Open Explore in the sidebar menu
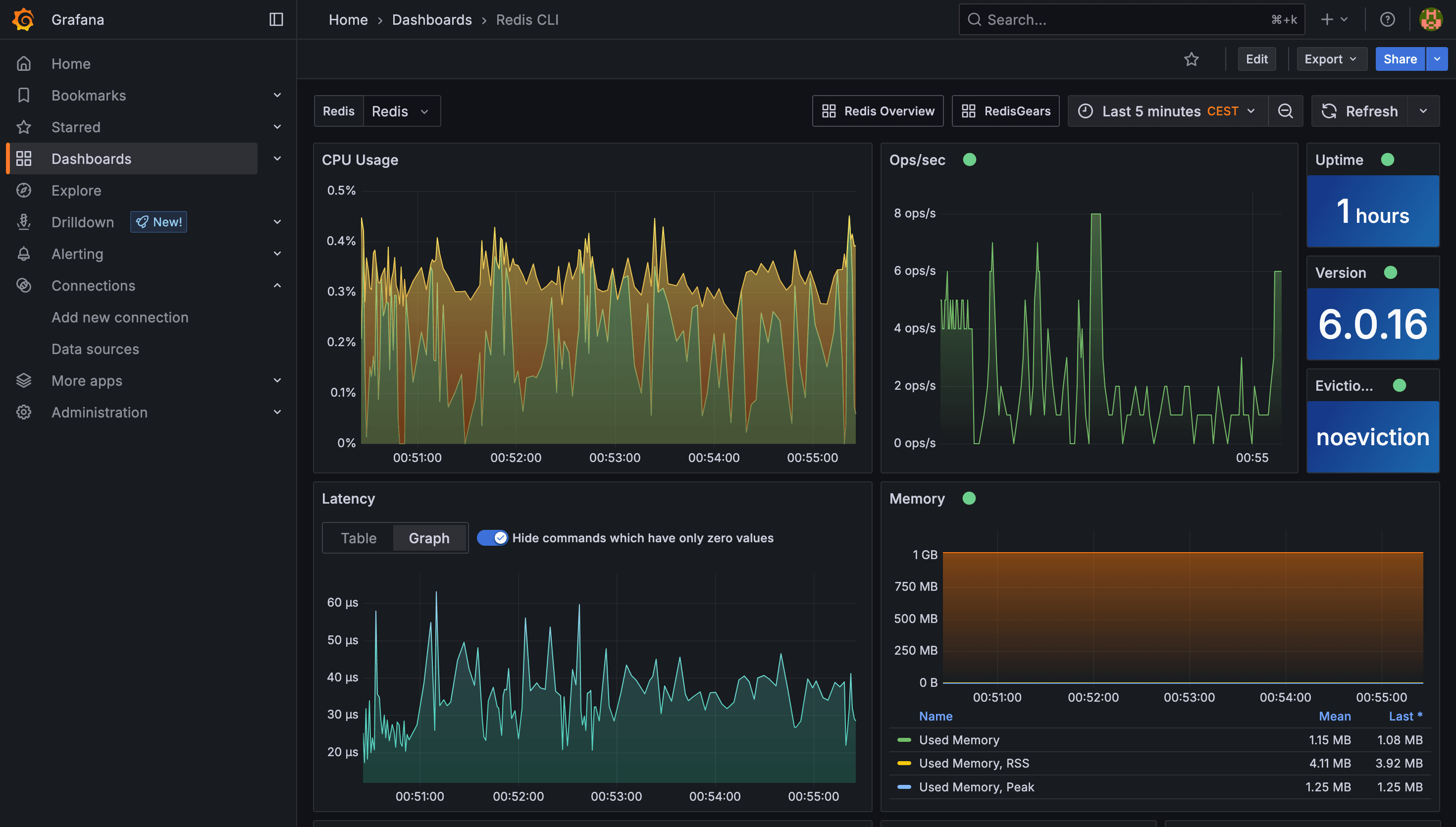 [x=76, y=190]
